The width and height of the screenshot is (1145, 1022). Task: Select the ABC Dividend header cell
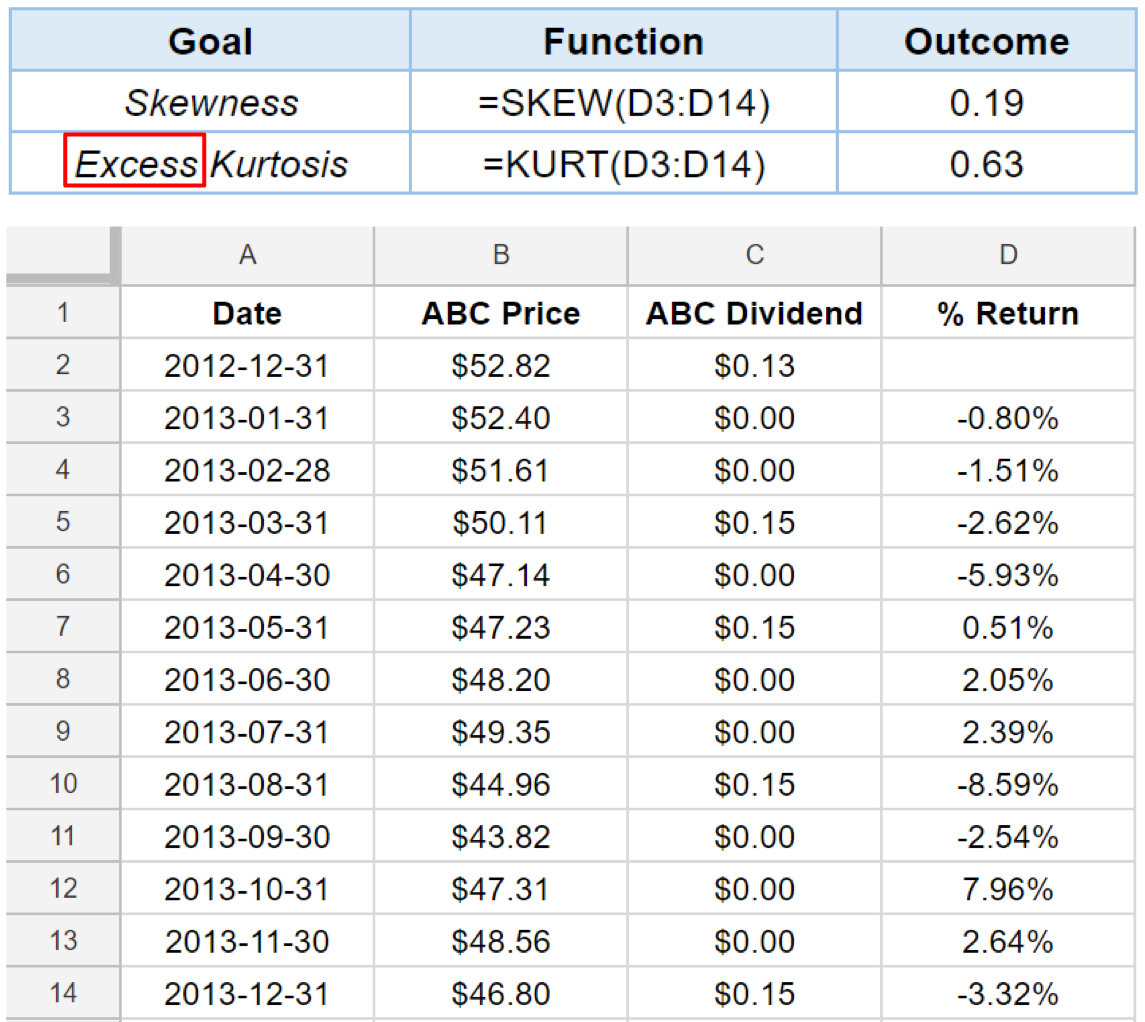coord(754,312)
